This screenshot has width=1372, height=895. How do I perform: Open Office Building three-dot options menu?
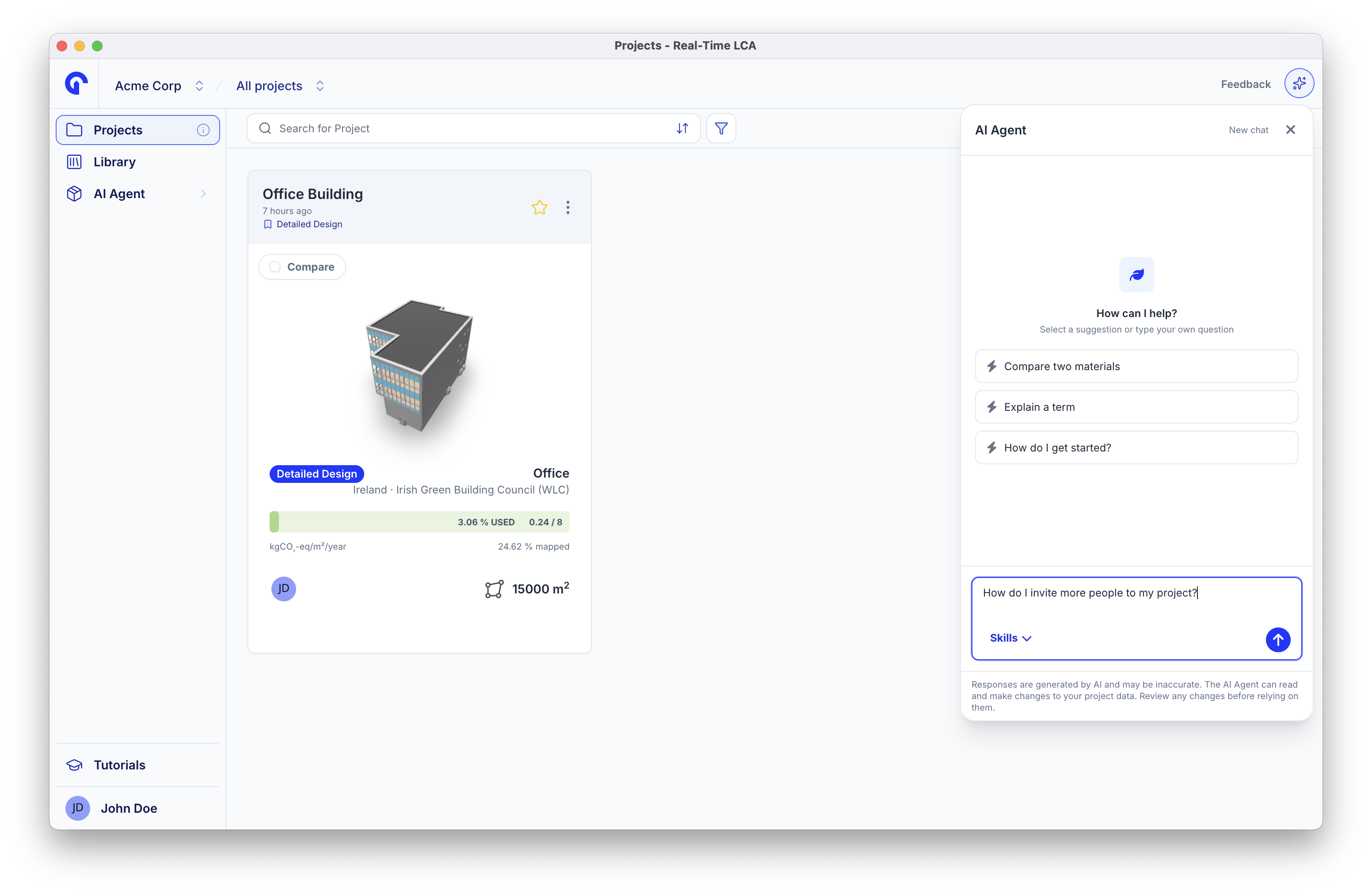pos(568,207)
